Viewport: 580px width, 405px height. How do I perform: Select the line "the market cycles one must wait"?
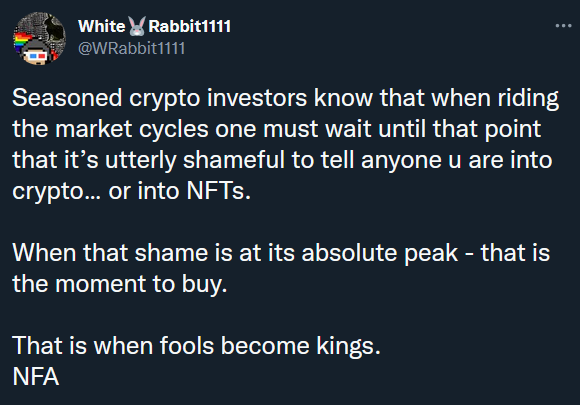(277, 129)
